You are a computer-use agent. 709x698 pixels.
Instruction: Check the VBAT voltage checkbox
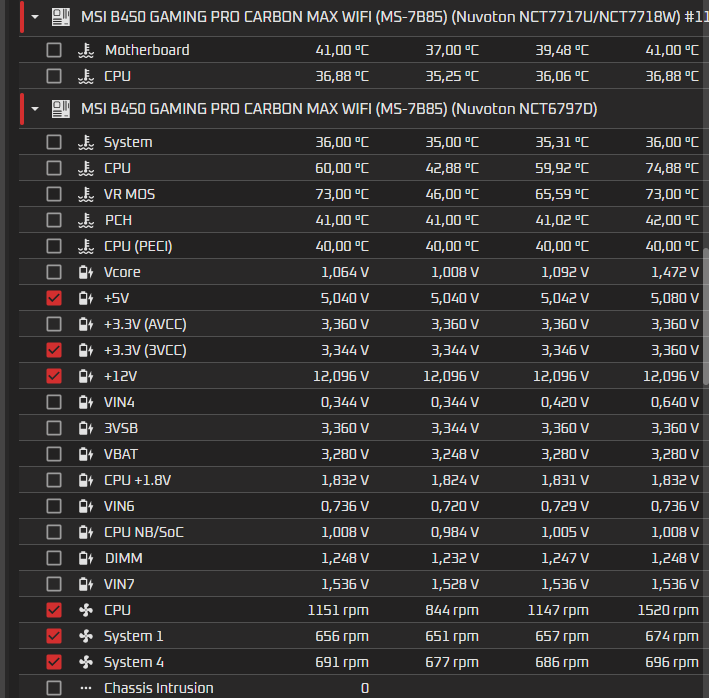[x=54, y=454]
